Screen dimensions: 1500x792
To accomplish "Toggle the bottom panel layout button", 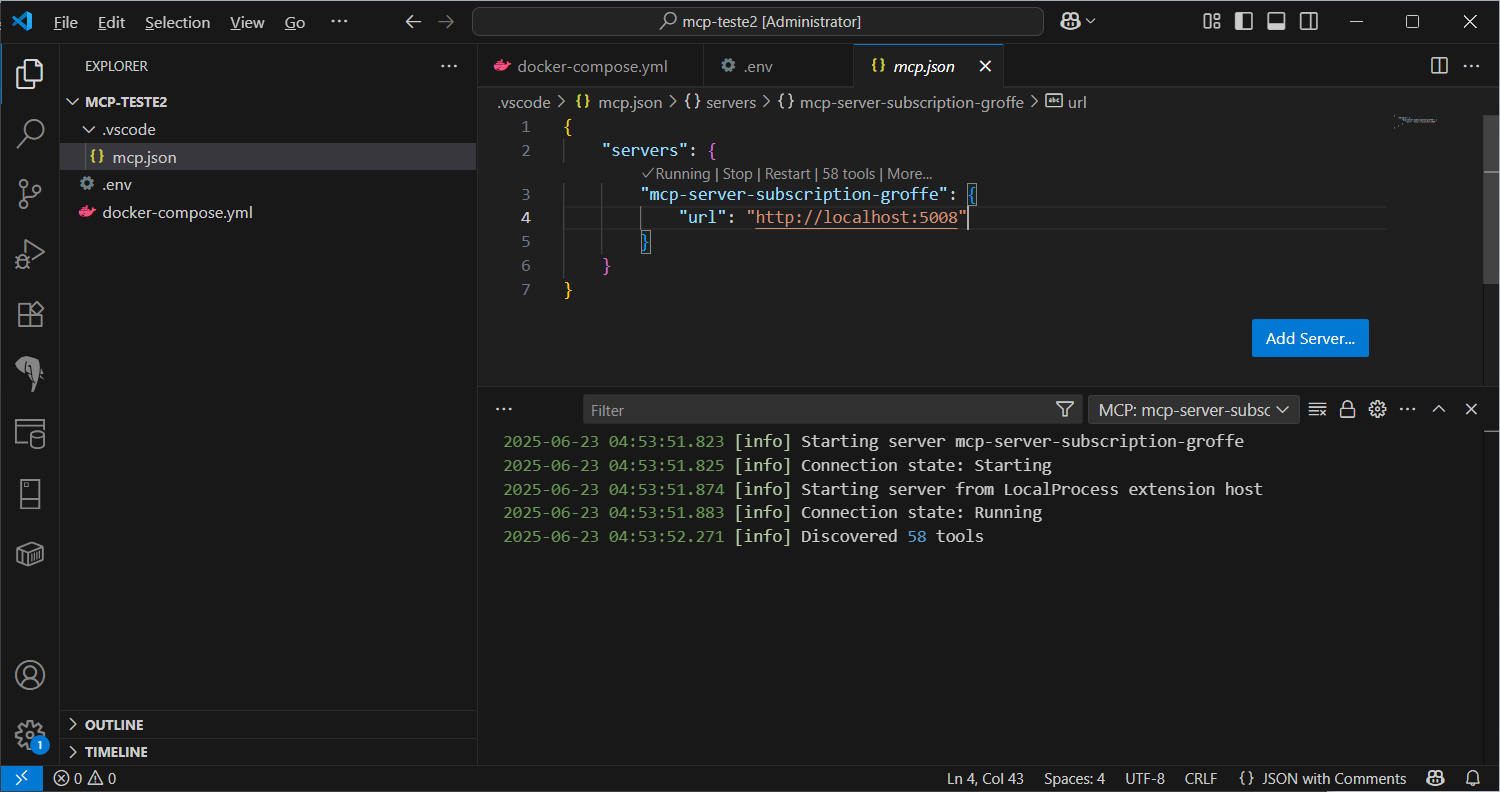I will tap(1276, 21).
